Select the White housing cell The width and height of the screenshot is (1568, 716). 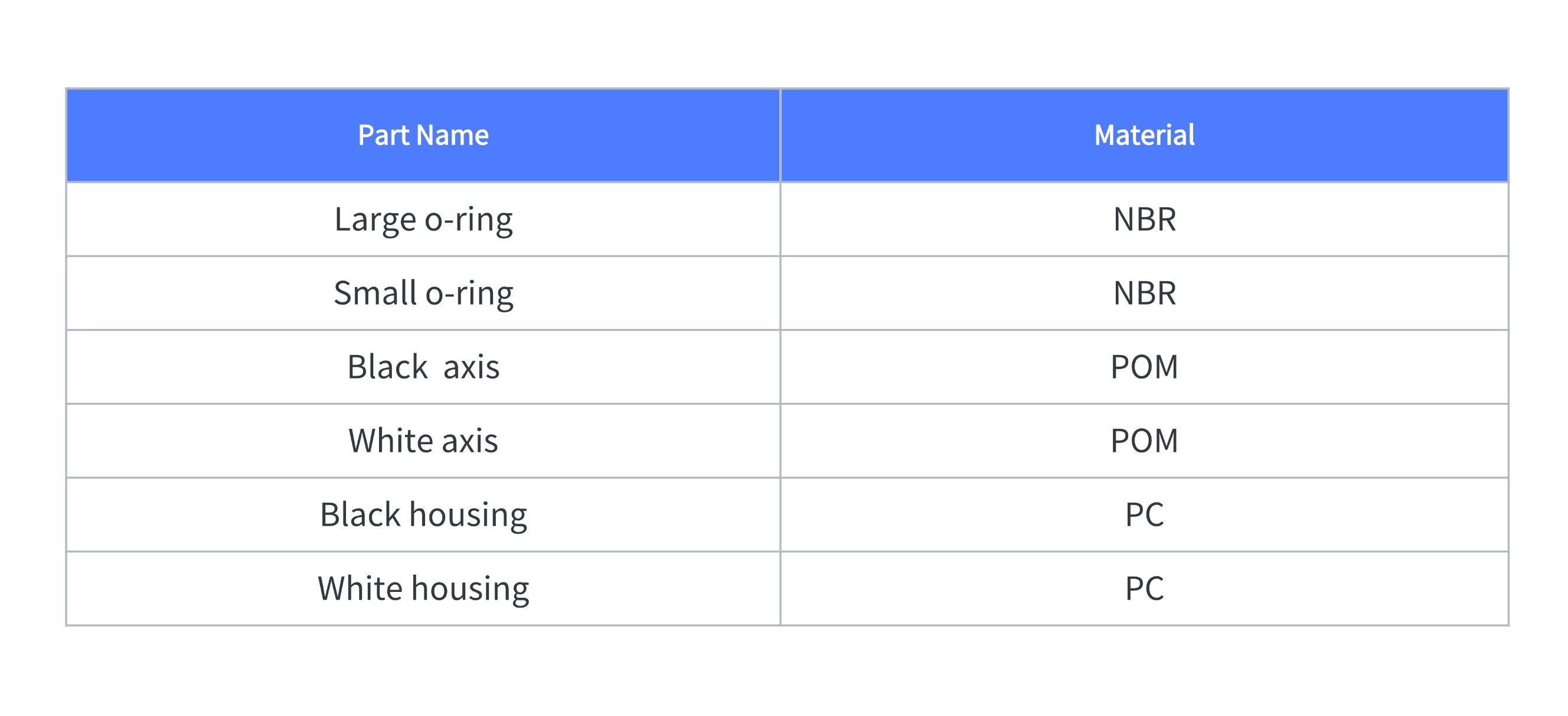click(423, 588)
